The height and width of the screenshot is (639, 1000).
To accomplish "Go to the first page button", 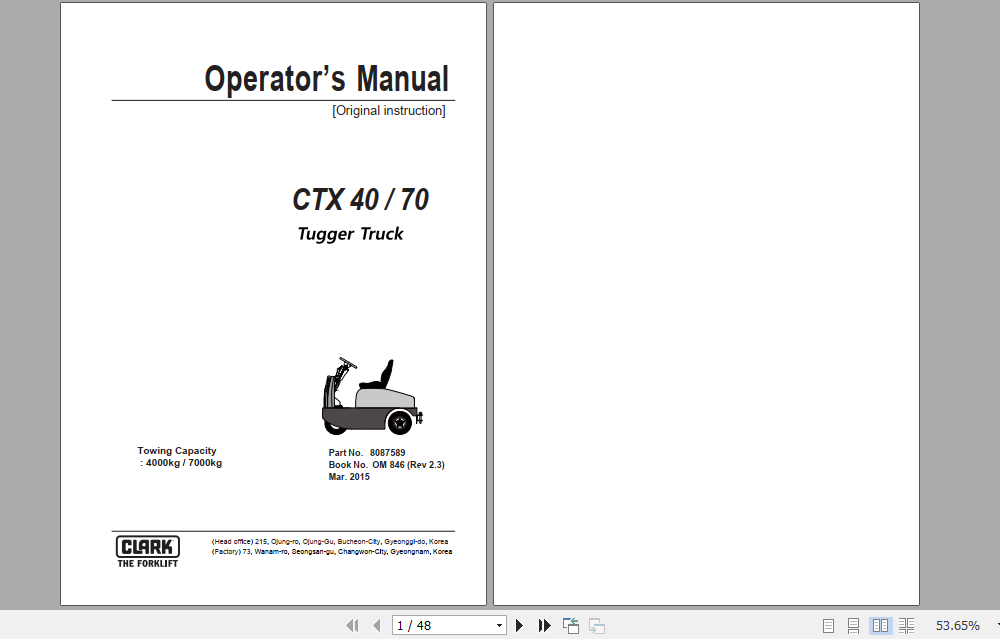I will point(352,626).
